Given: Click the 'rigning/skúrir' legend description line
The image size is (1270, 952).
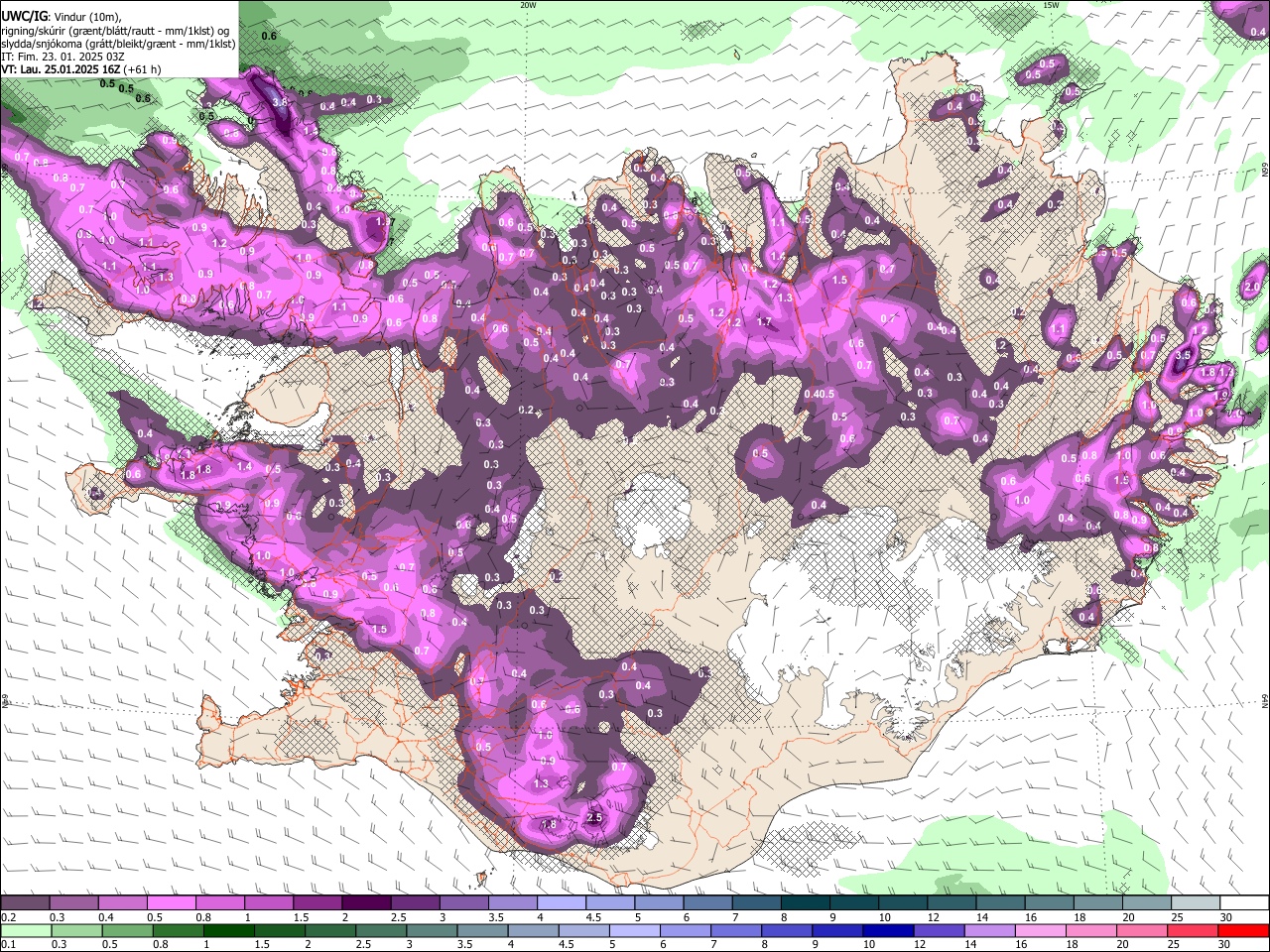Looking at the screenshot, I should click(x=117, y=30).
